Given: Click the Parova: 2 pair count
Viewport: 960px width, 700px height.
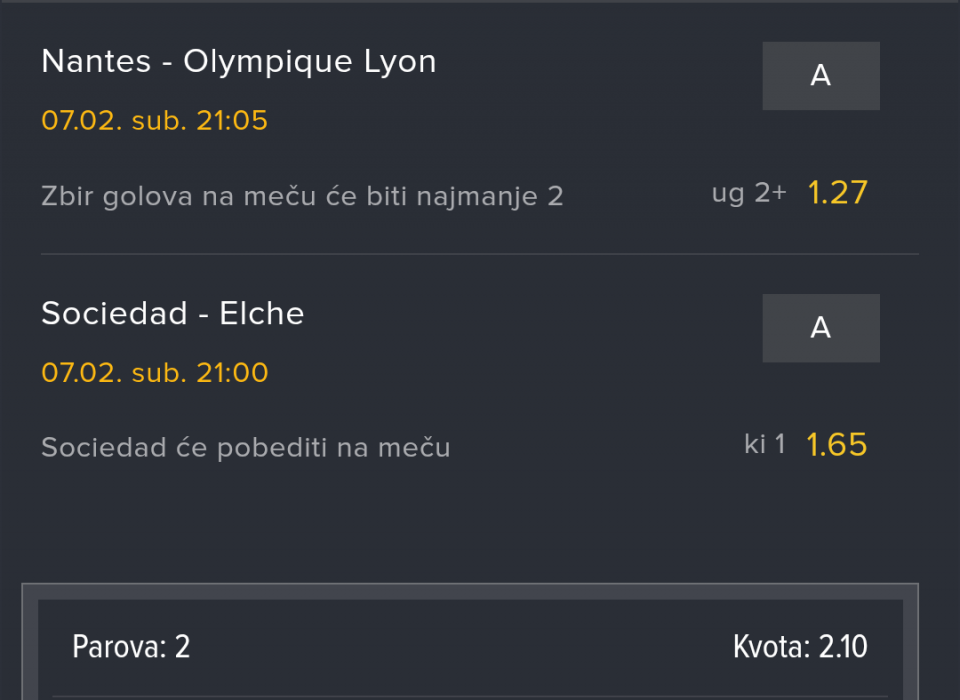Looking at the screenshot, I should (131, 647).
